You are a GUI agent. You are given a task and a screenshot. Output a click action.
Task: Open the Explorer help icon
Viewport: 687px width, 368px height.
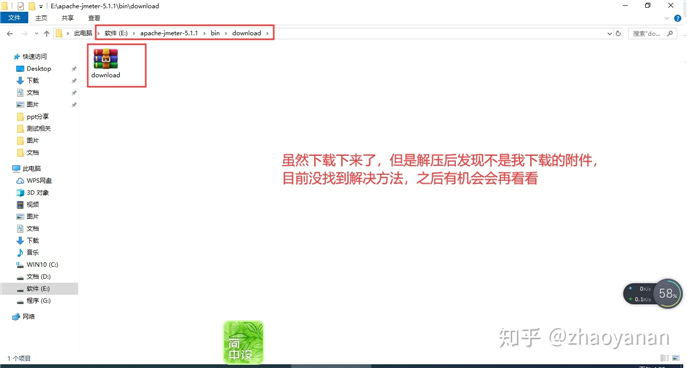(678, 18)
